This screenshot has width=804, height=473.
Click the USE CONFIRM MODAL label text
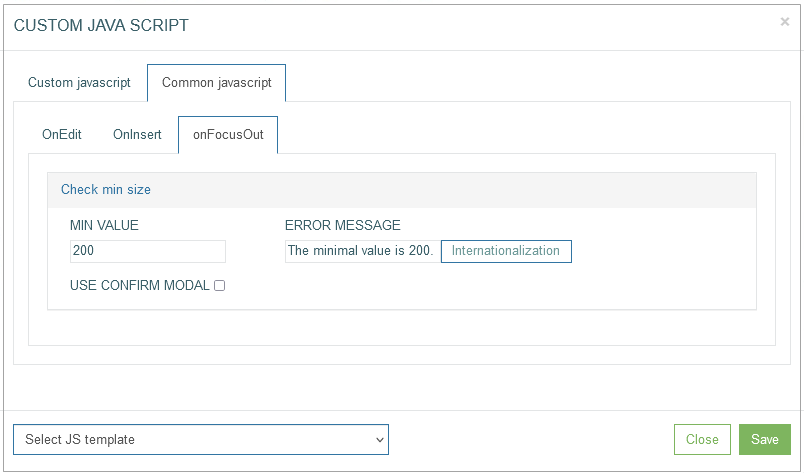click(x=139, y=286)
